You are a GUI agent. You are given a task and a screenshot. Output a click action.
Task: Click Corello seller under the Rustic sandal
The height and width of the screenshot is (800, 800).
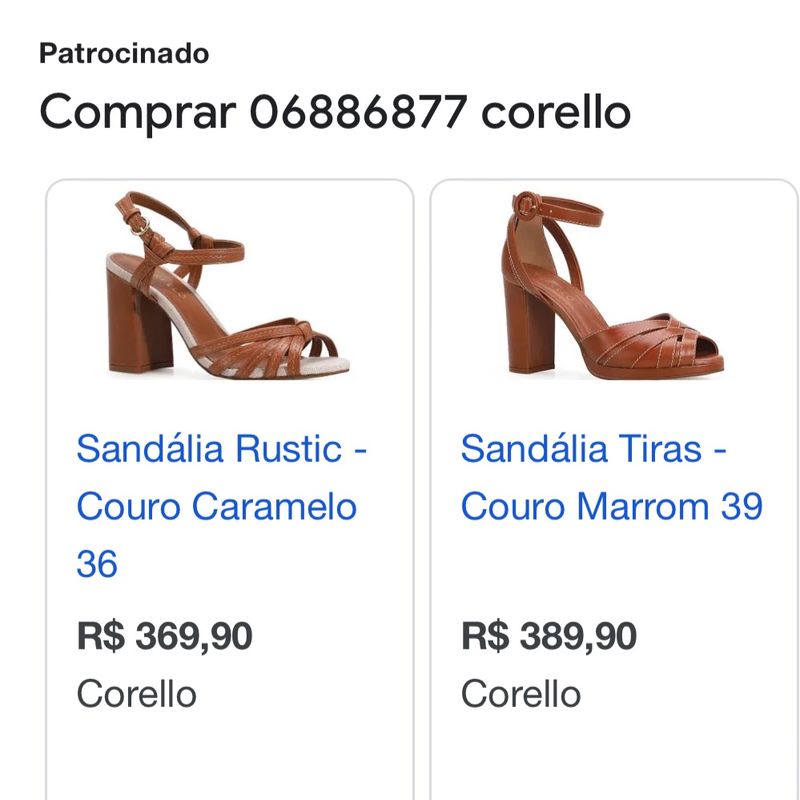point(136,694)
